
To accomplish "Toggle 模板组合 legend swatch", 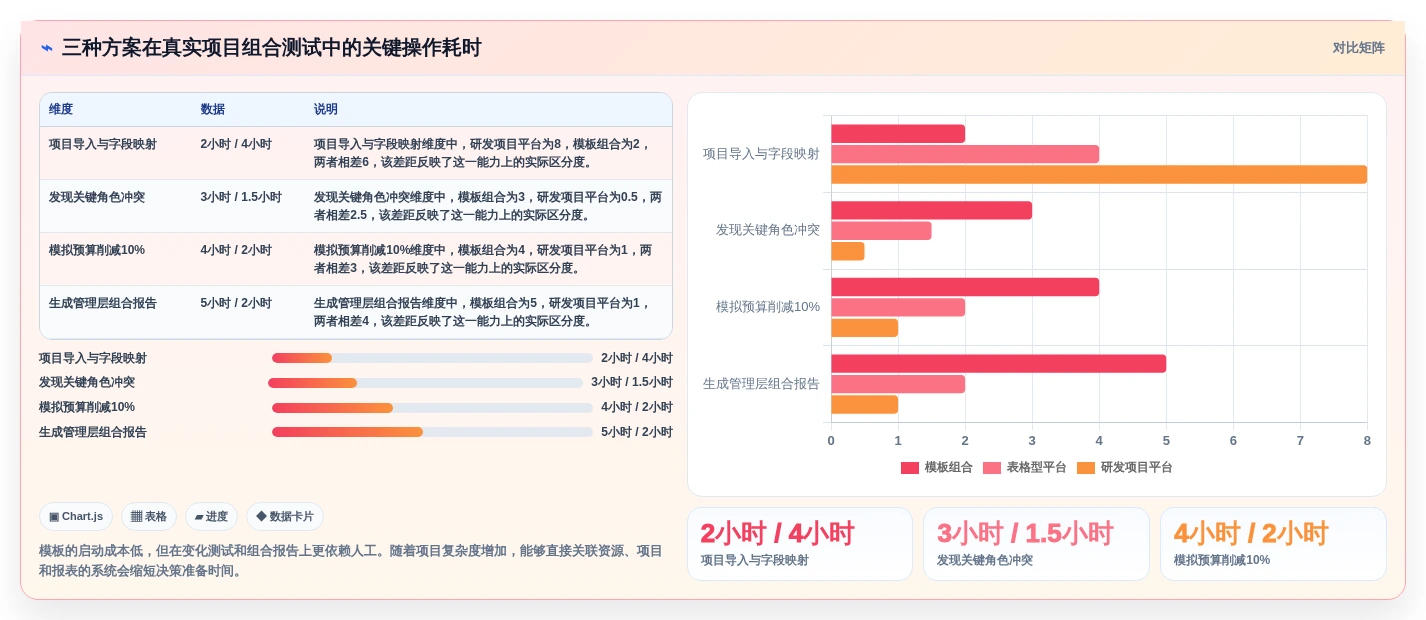I will click(x=910, y=468).
